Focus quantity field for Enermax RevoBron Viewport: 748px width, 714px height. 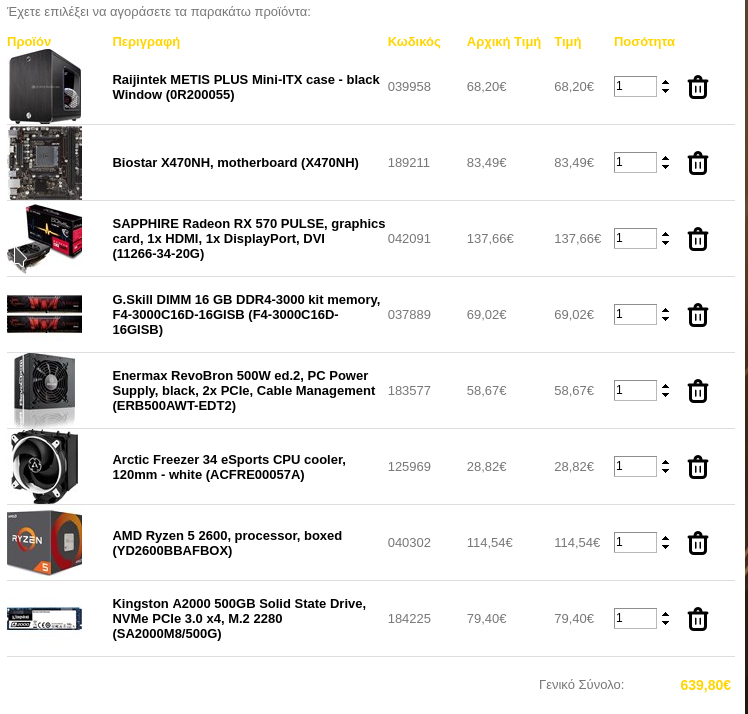[x=635, y=391]
